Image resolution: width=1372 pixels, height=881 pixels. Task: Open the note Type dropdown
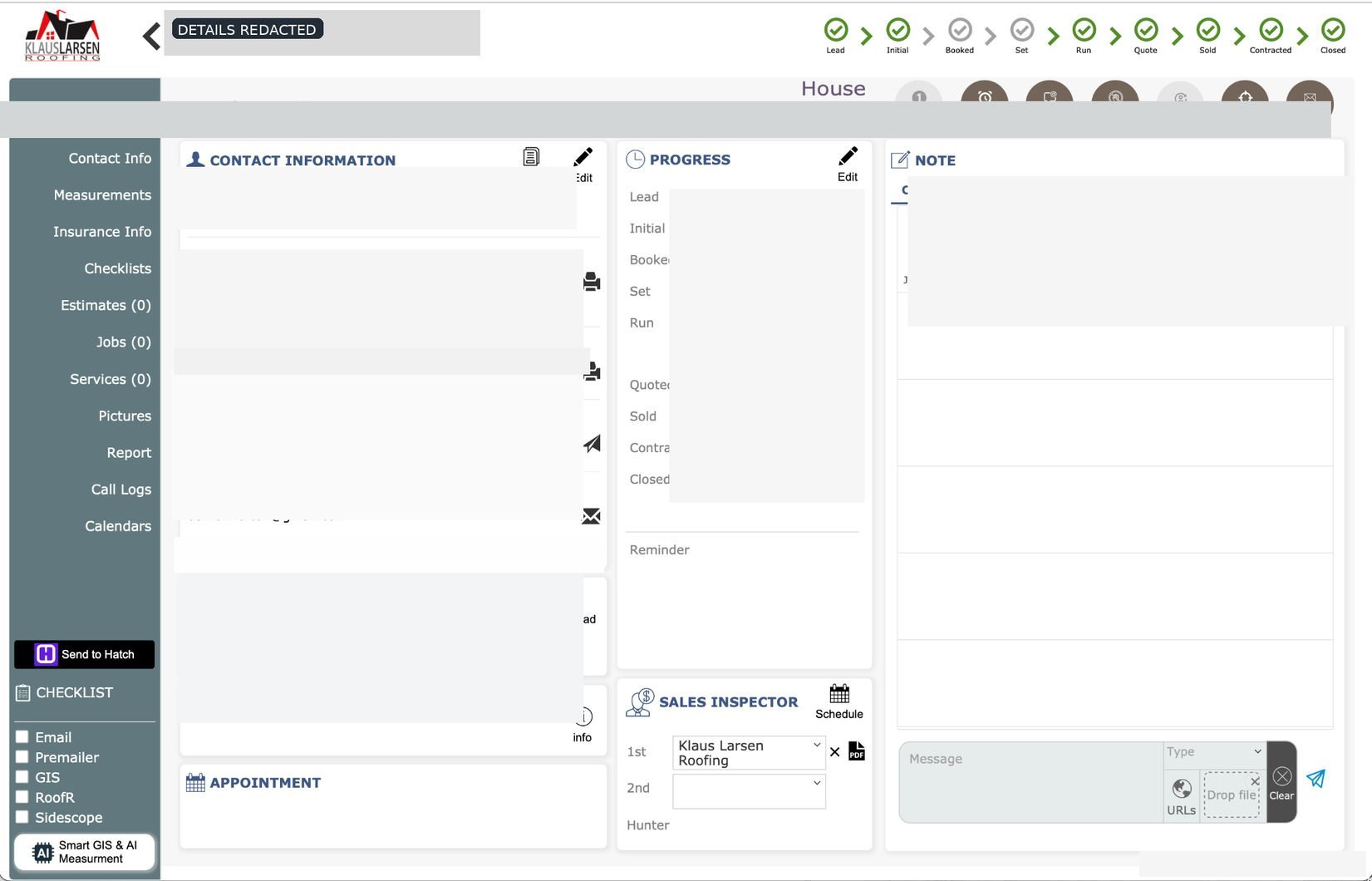point(1214,752)
